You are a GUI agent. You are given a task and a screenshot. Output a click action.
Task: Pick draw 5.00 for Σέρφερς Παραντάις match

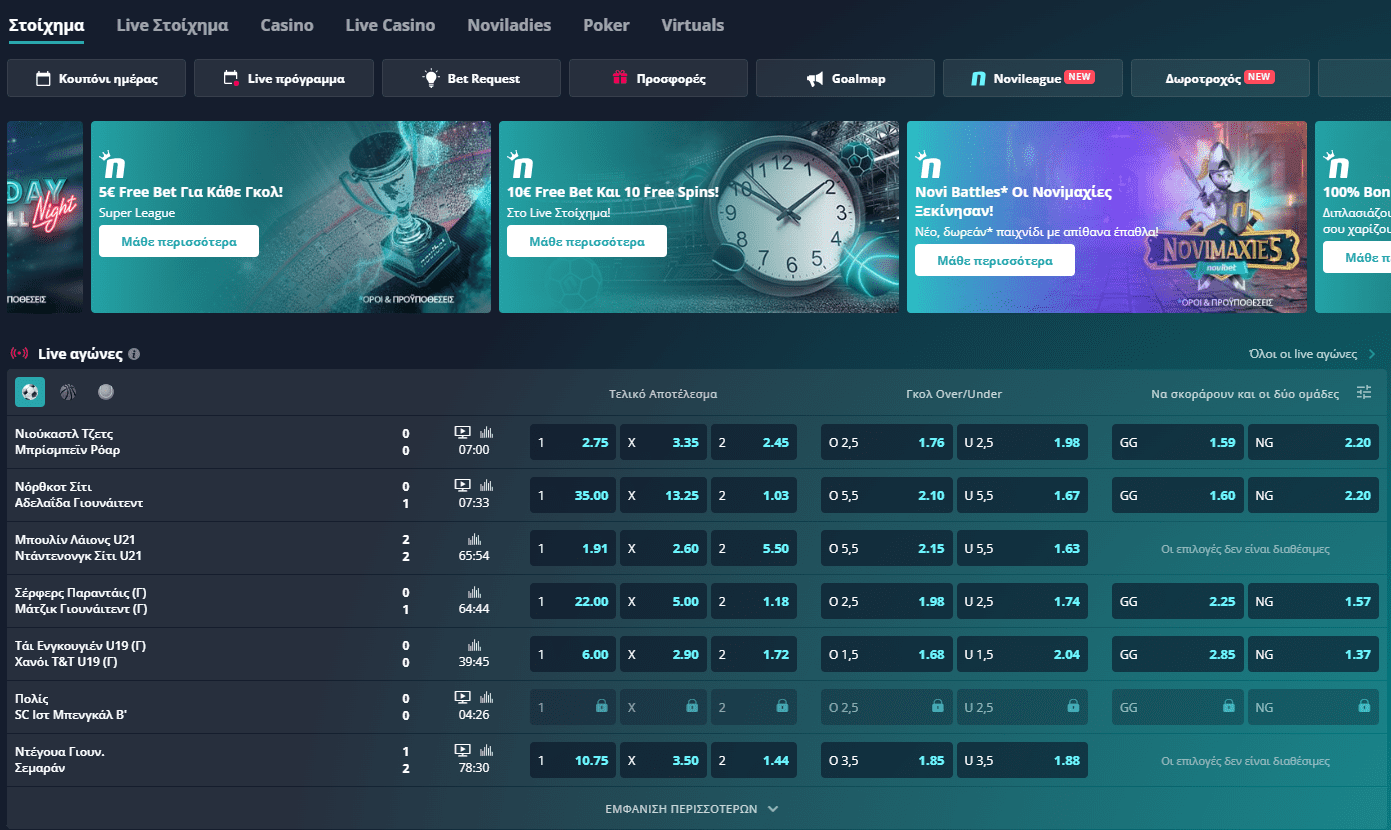[x=663, y=601]
